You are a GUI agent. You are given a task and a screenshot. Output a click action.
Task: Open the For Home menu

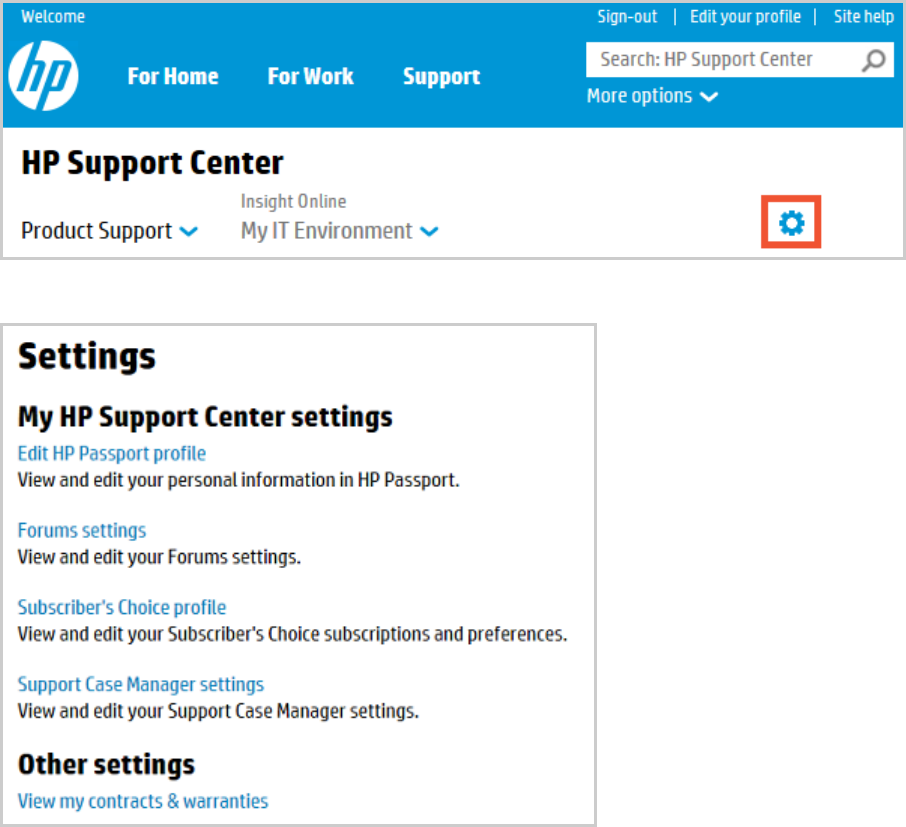[173, 77]
